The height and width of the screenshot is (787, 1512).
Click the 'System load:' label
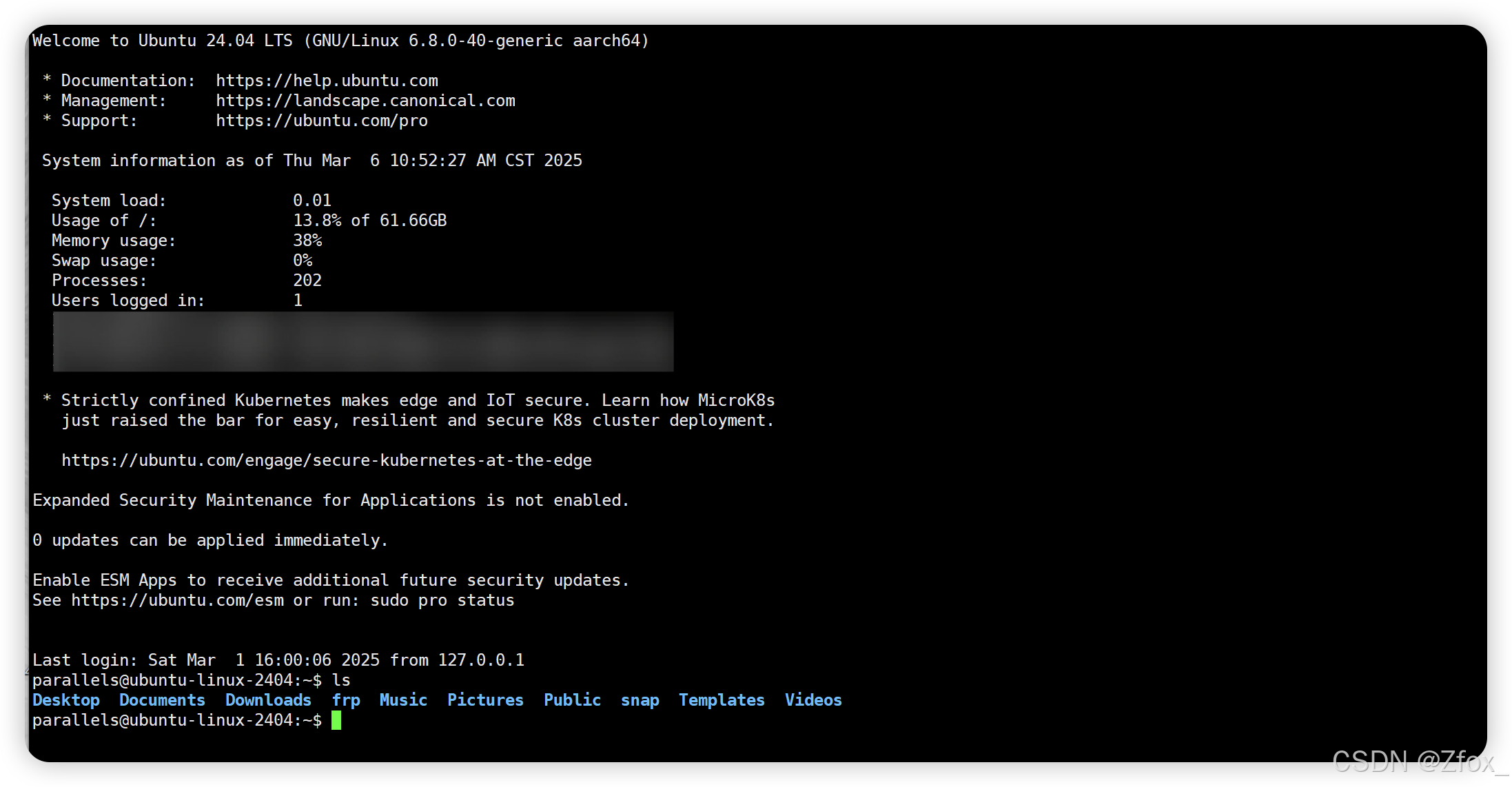tap(109, 201)
